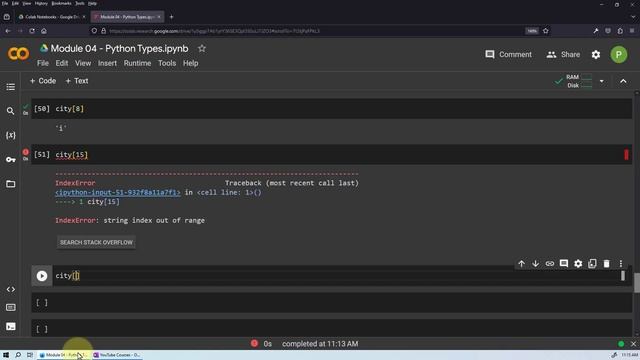The image size is (640, 360).
Task: Go back in browser history
Action: point(8,31)
